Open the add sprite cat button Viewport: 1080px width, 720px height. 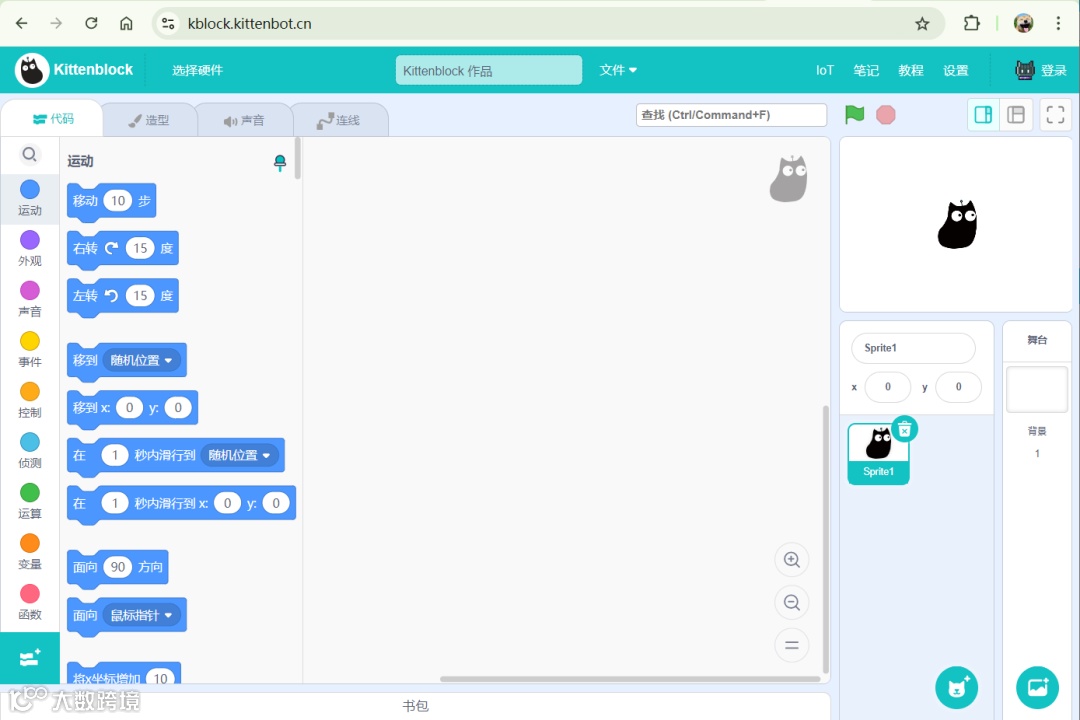957,687
